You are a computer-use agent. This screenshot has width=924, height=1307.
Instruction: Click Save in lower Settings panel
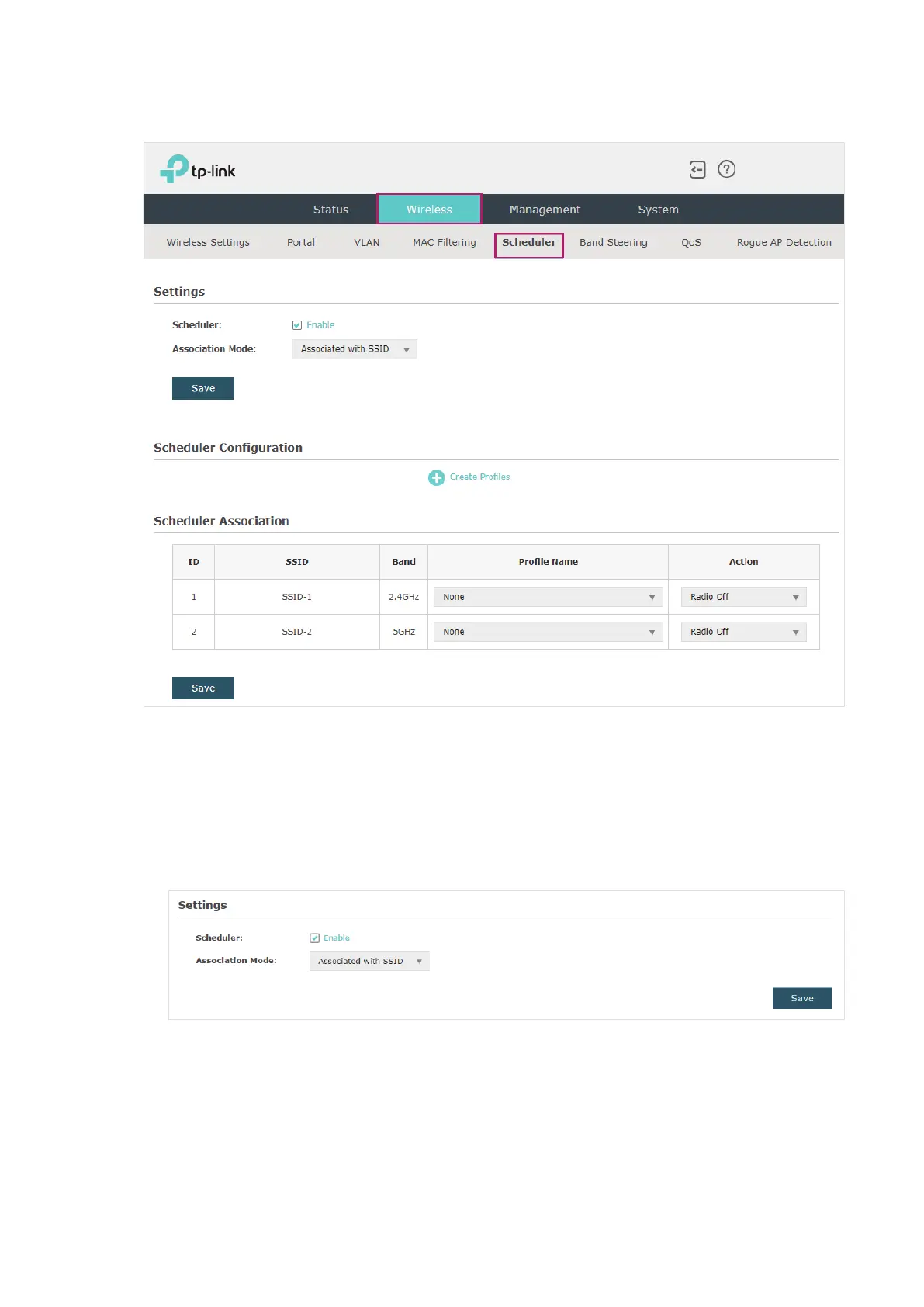coord(802,998)
